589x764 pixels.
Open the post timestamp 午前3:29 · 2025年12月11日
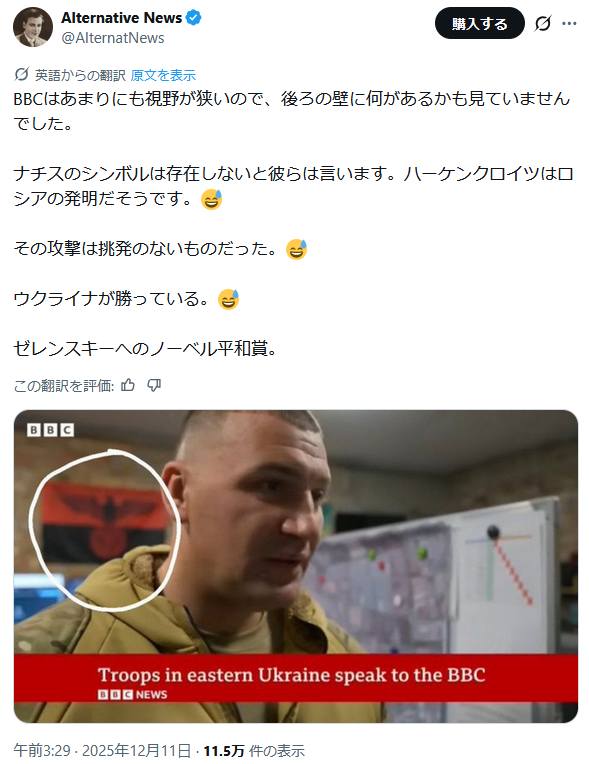pyautogui.click(x=102, y=750)
